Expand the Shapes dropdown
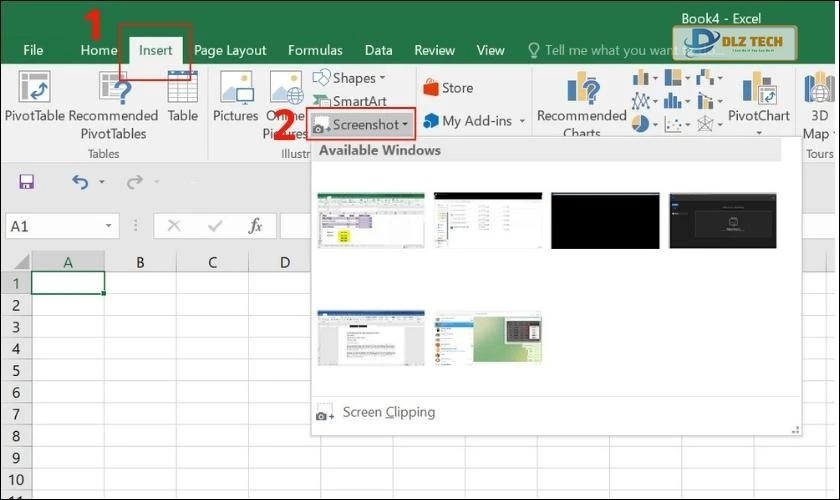 click(349, 78)
